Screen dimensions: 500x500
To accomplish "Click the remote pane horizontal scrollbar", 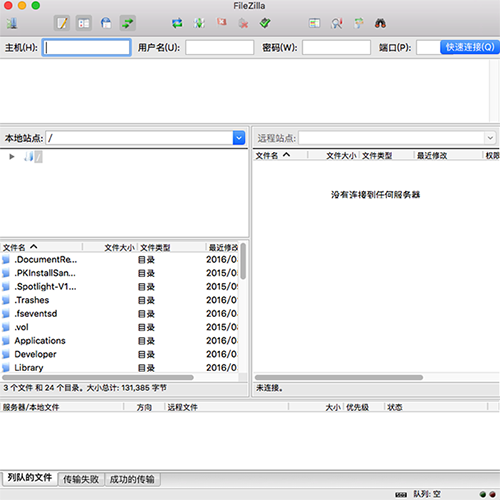I will [339, 377].
